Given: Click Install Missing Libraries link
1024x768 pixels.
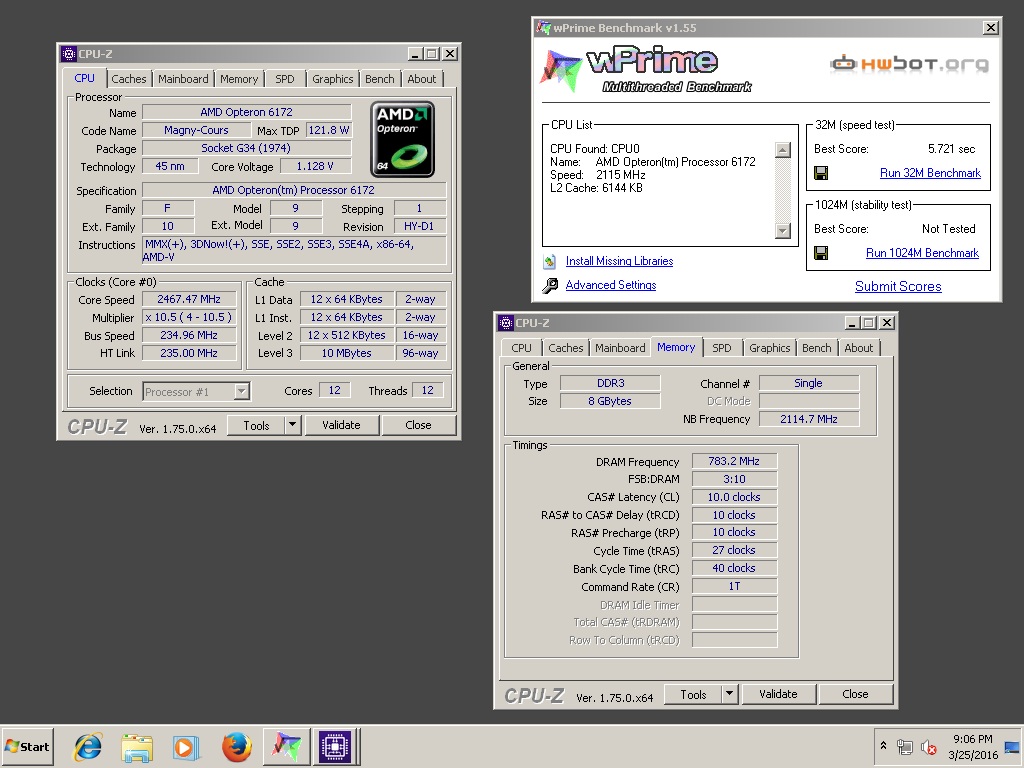Looking at the screenshot, I should 619,261.
